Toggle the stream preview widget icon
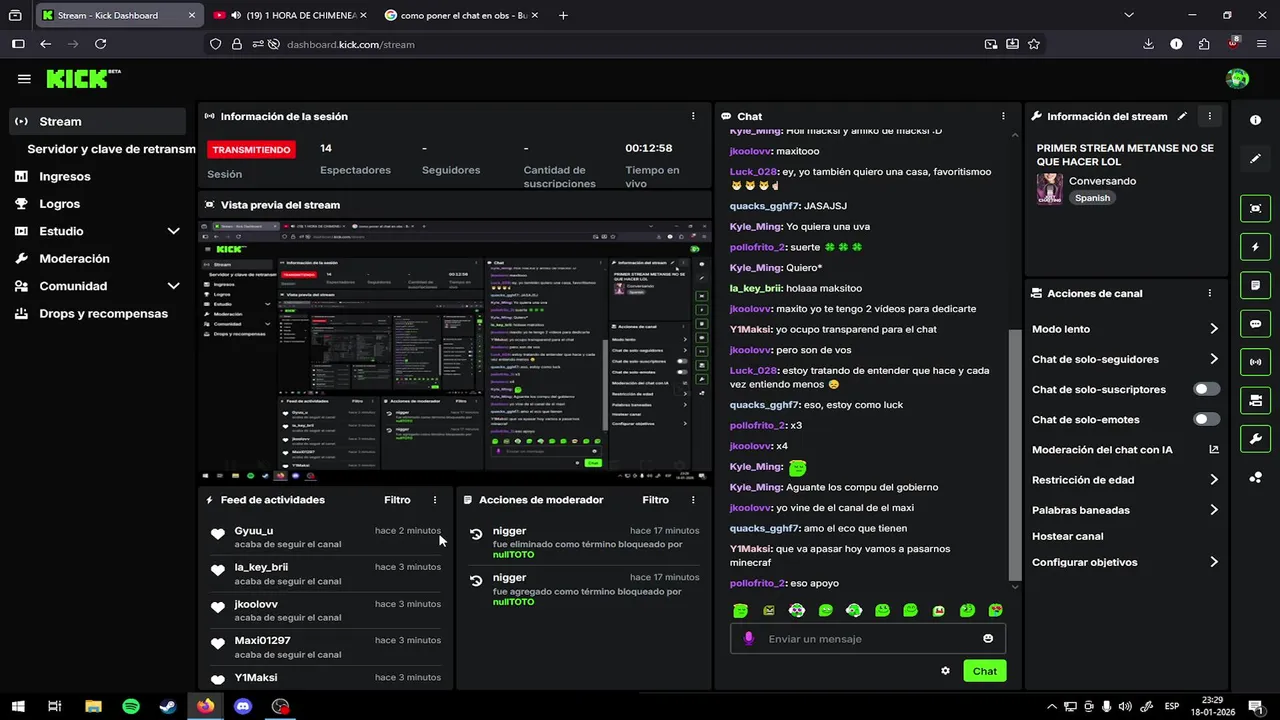Viewport: 1280px width, 720px height. coord(1255,208)
